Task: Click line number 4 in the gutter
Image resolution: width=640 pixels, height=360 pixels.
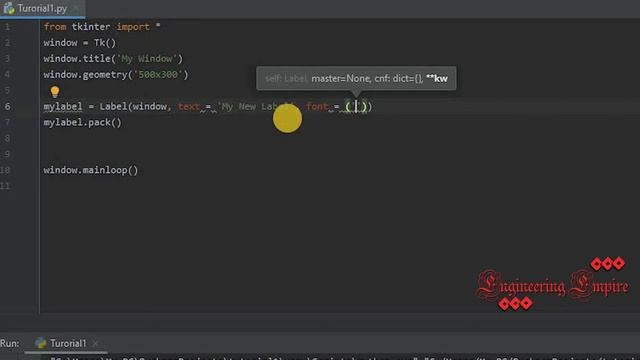Action: (7, 75)
